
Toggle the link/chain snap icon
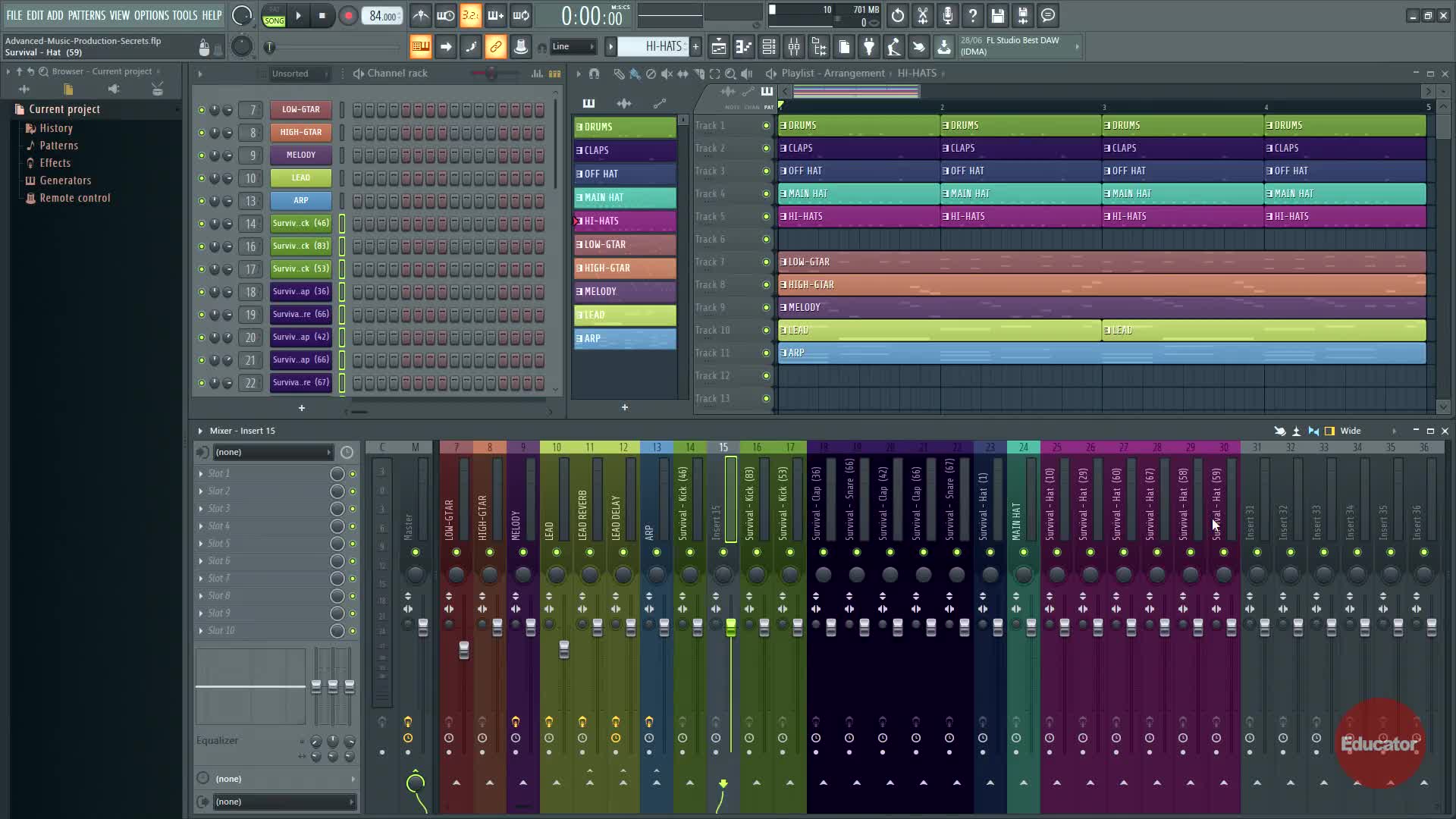pyautogui.click(x=495, y=47)
